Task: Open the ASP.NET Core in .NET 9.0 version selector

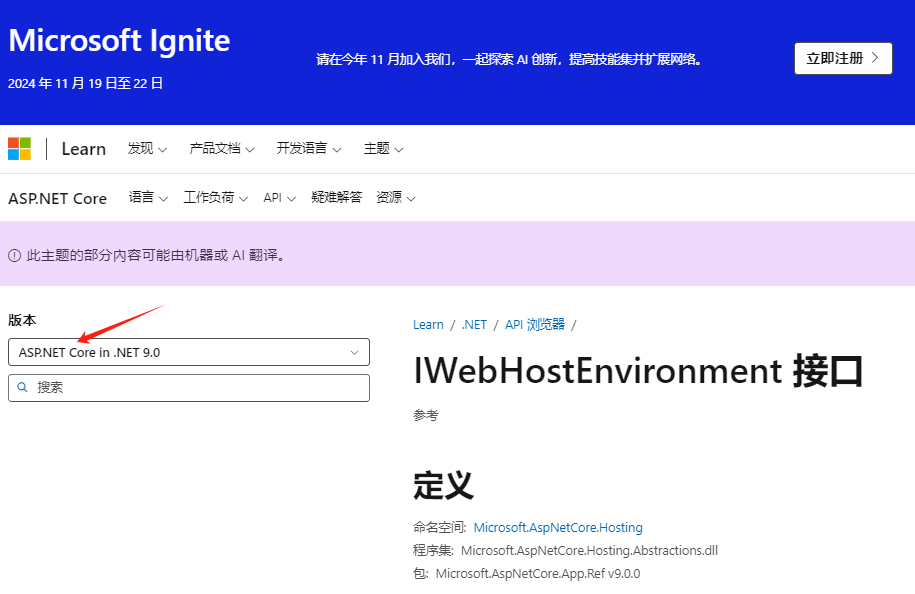Action: [188, 352]
